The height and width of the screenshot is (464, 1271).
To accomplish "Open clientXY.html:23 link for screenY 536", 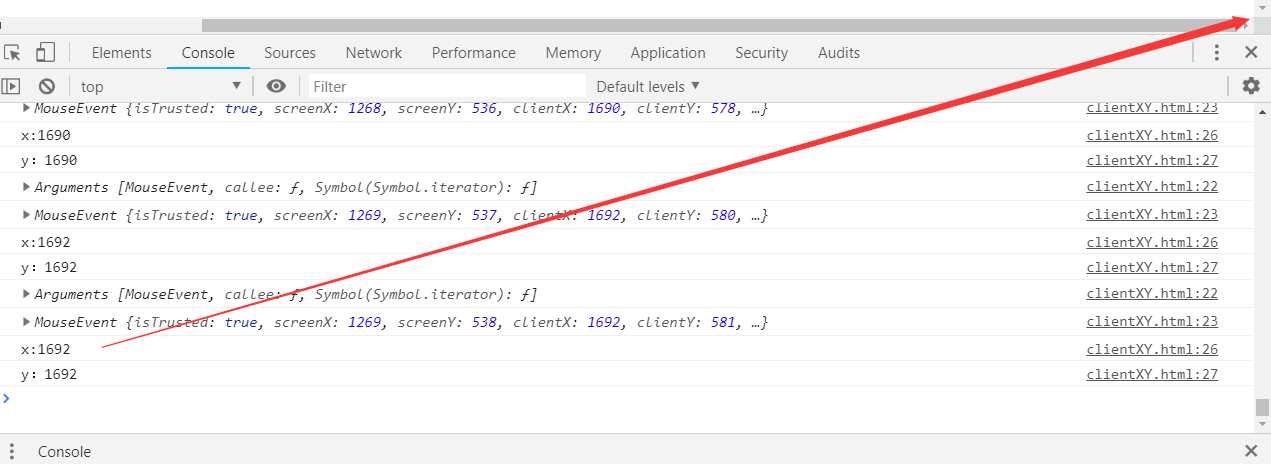I will click(1152, 108).
